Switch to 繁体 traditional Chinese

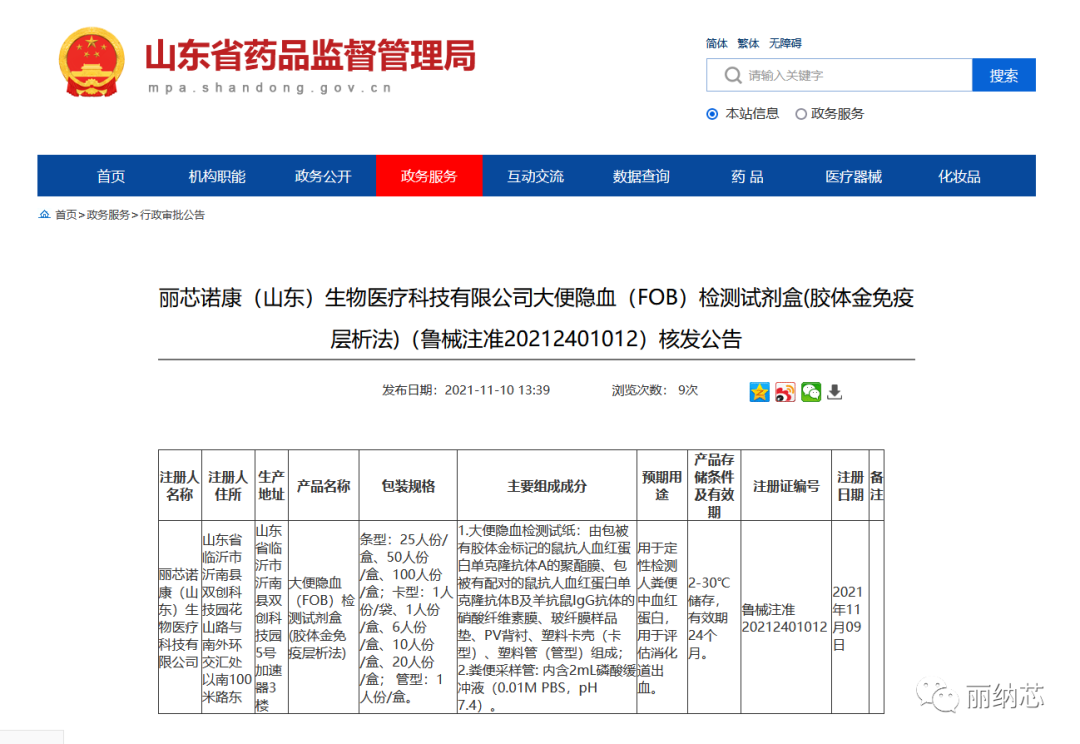[748, 43]
